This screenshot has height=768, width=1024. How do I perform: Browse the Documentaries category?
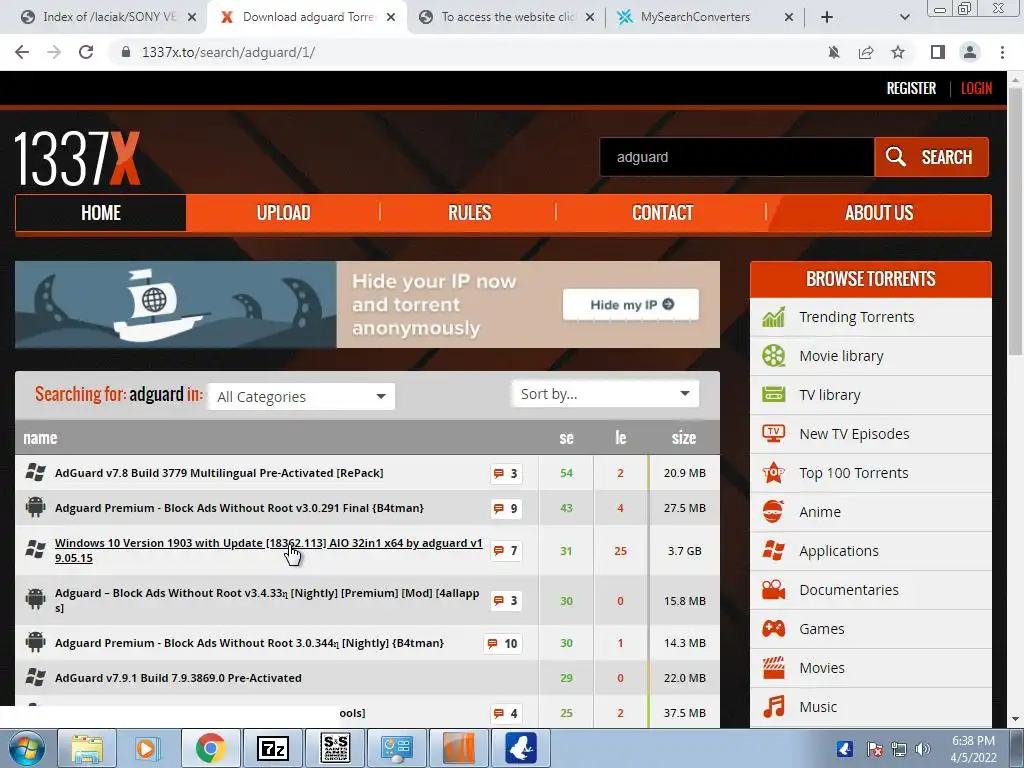click(848, 590)
